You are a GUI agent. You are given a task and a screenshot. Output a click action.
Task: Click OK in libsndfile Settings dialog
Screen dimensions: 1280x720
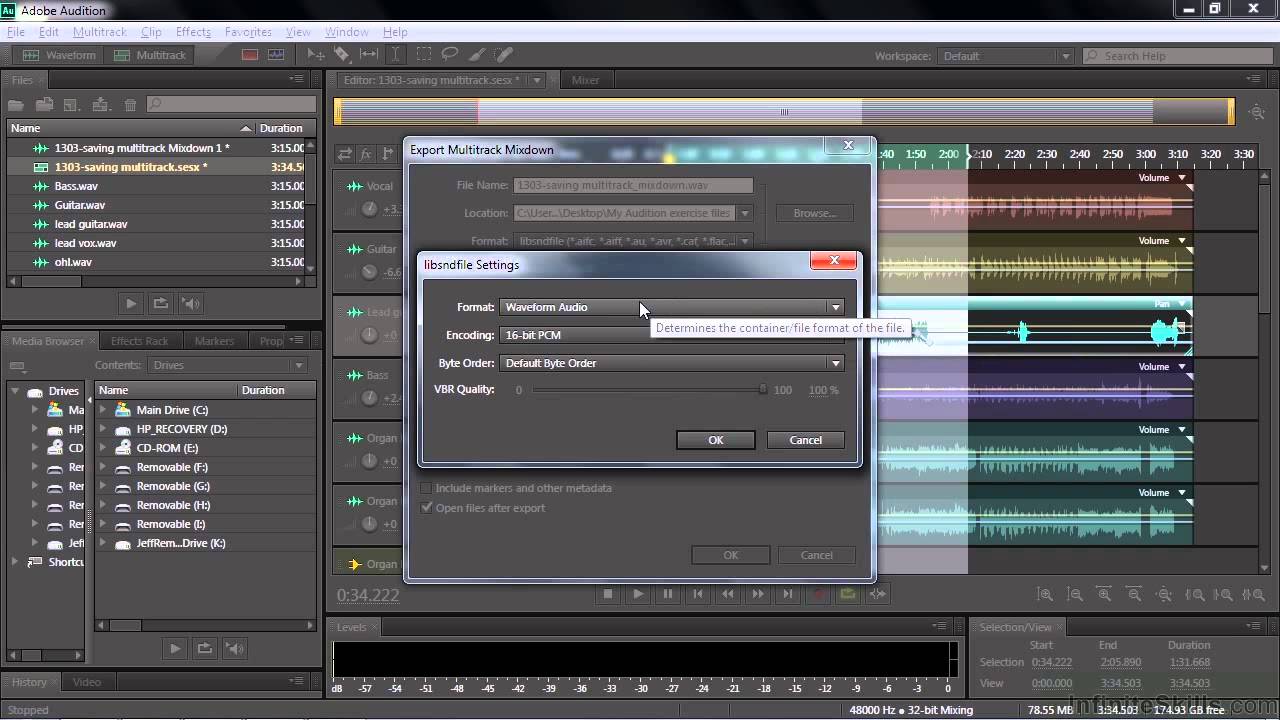716,440
